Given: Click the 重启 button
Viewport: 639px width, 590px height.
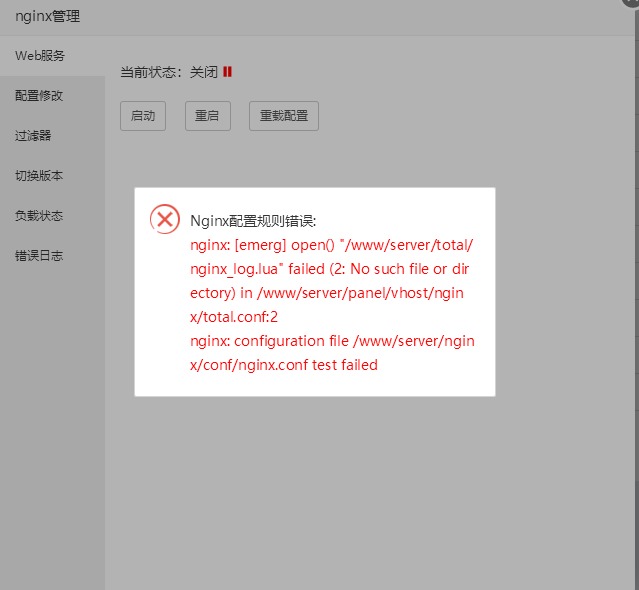Looking at the screenshot, I should pos(208,116).
